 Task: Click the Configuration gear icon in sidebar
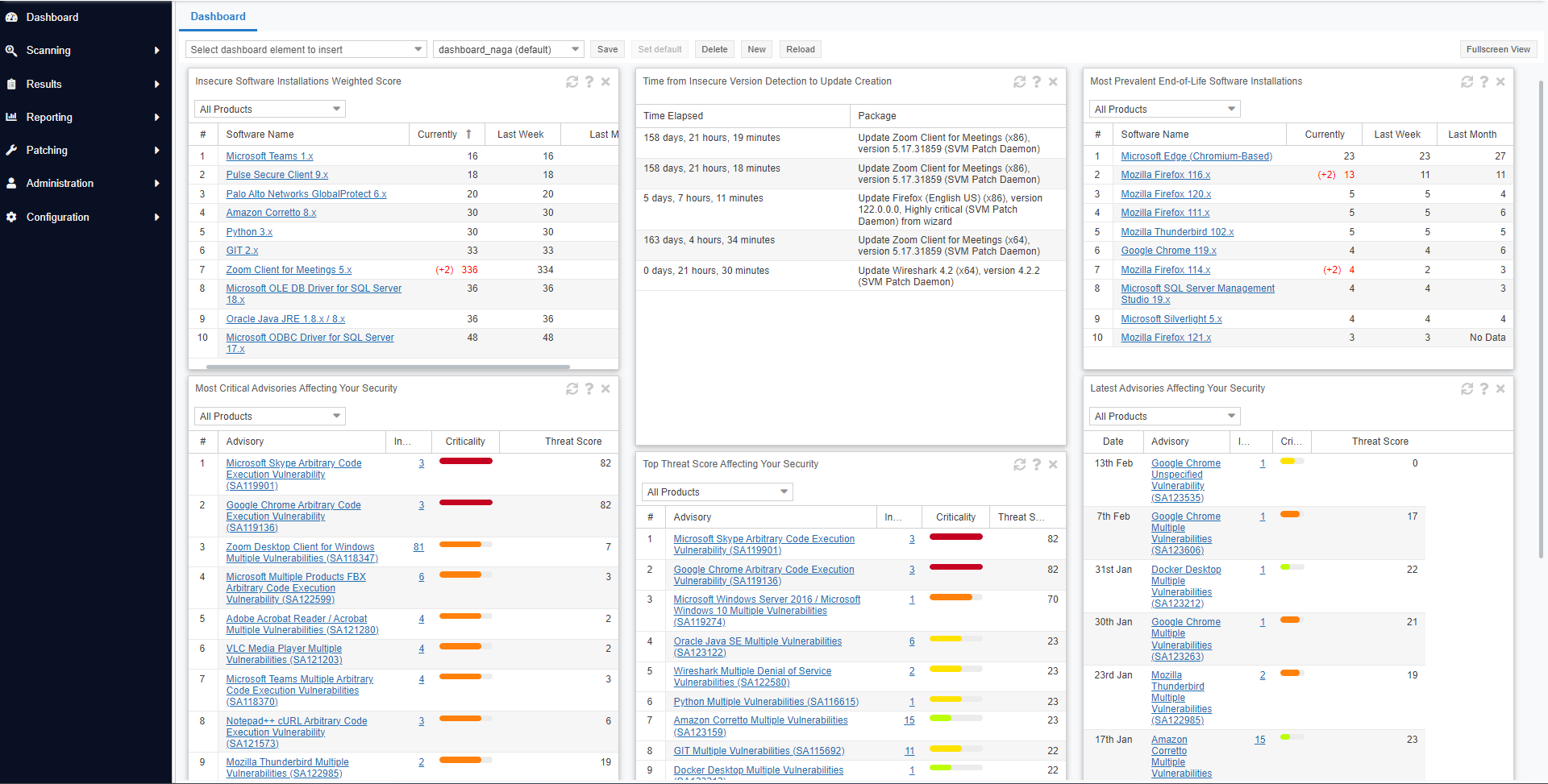[x=11, y=217]
